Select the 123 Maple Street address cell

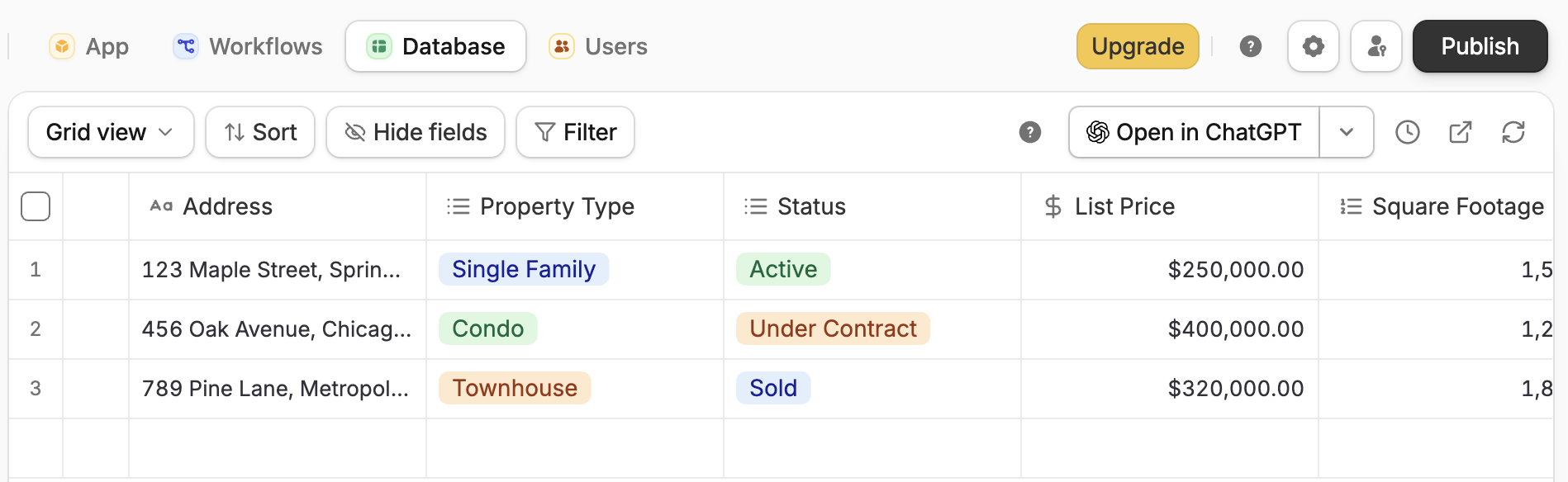[278, 270]
